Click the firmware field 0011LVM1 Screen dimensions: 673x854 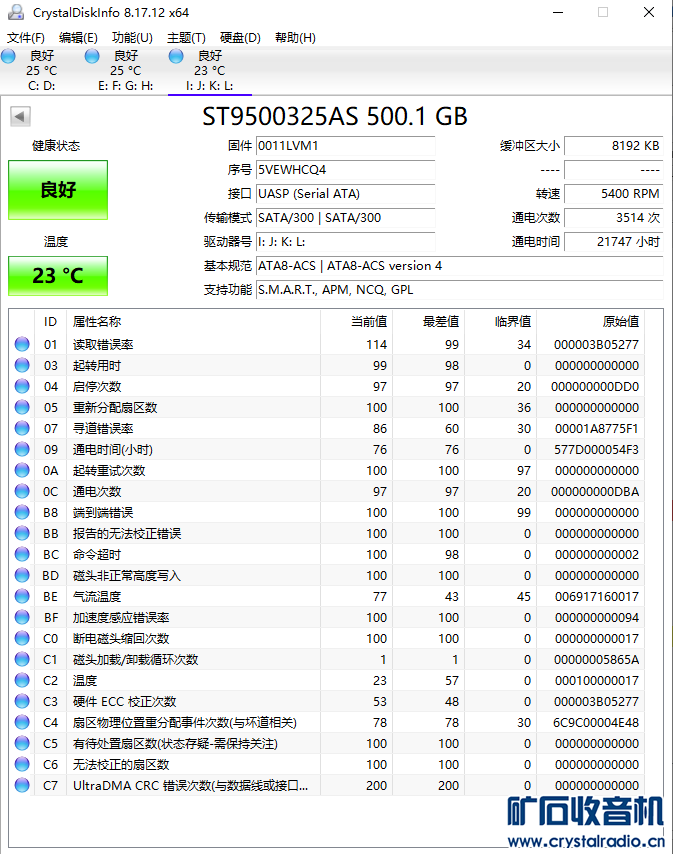pyautogui.click(x=345, y=146)
